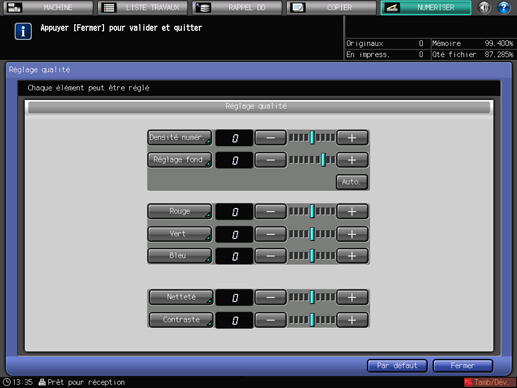Increase Réglage fond with plus button

click(x=352, y=160)
